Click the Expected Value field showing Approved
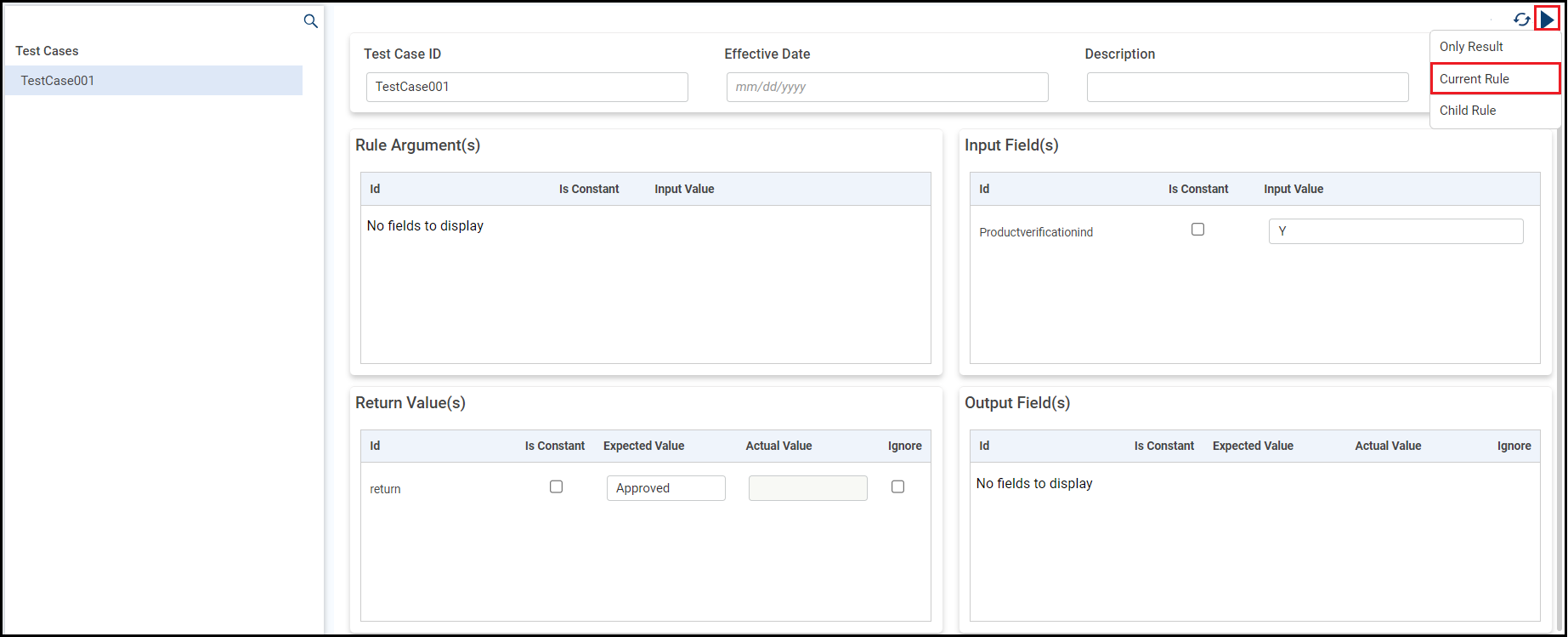The height and width of the screenshot is (637, 1568). [x=665, y=488]
